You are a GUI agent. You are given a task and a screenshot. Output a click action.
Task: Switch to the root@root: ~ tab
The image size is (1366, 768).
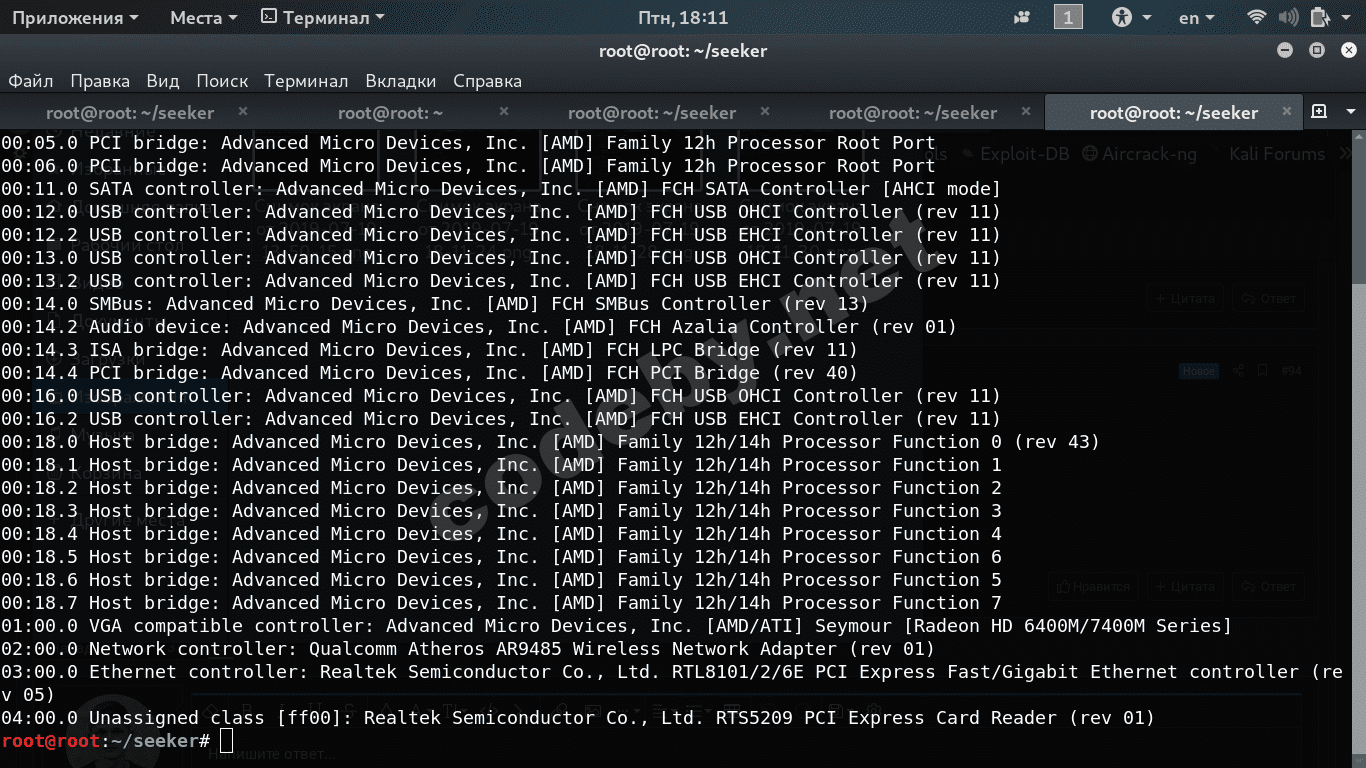tap(391, 113)
